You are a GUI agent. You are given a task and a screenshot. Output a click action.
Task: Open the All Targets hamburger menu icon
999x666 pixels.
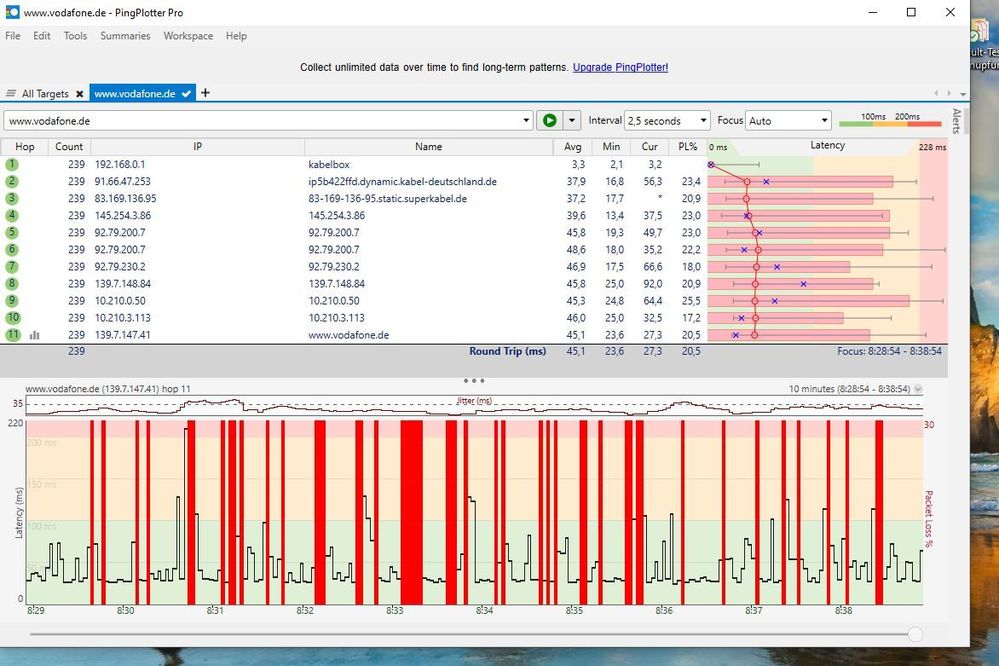[x=9, y=93]
